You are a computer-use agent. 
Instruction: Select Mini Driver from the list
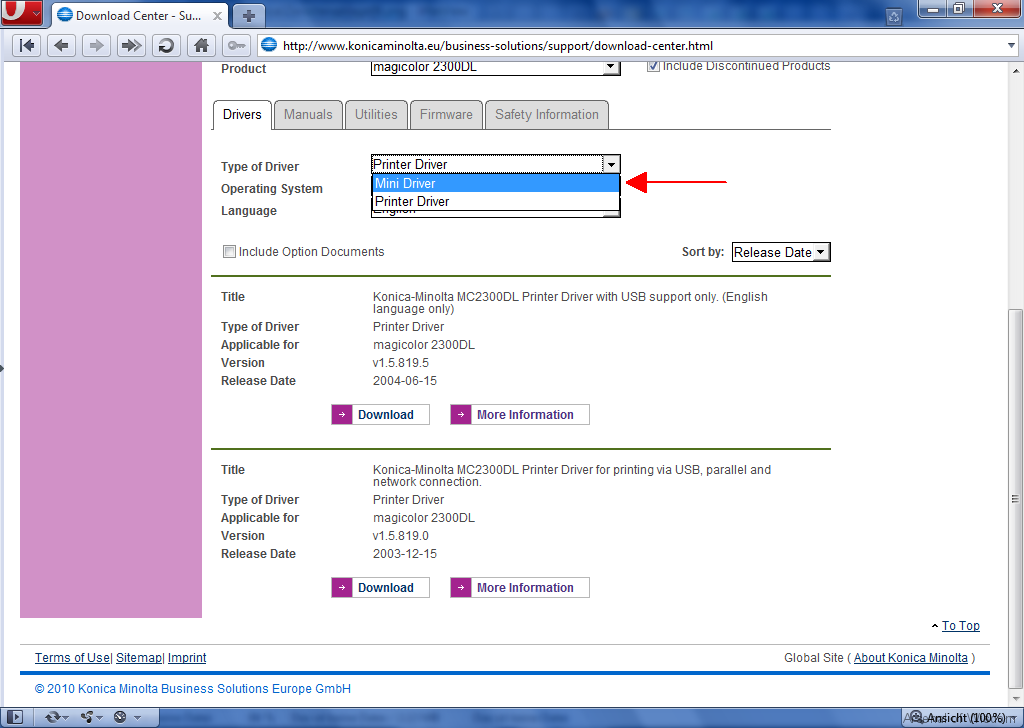496,183
